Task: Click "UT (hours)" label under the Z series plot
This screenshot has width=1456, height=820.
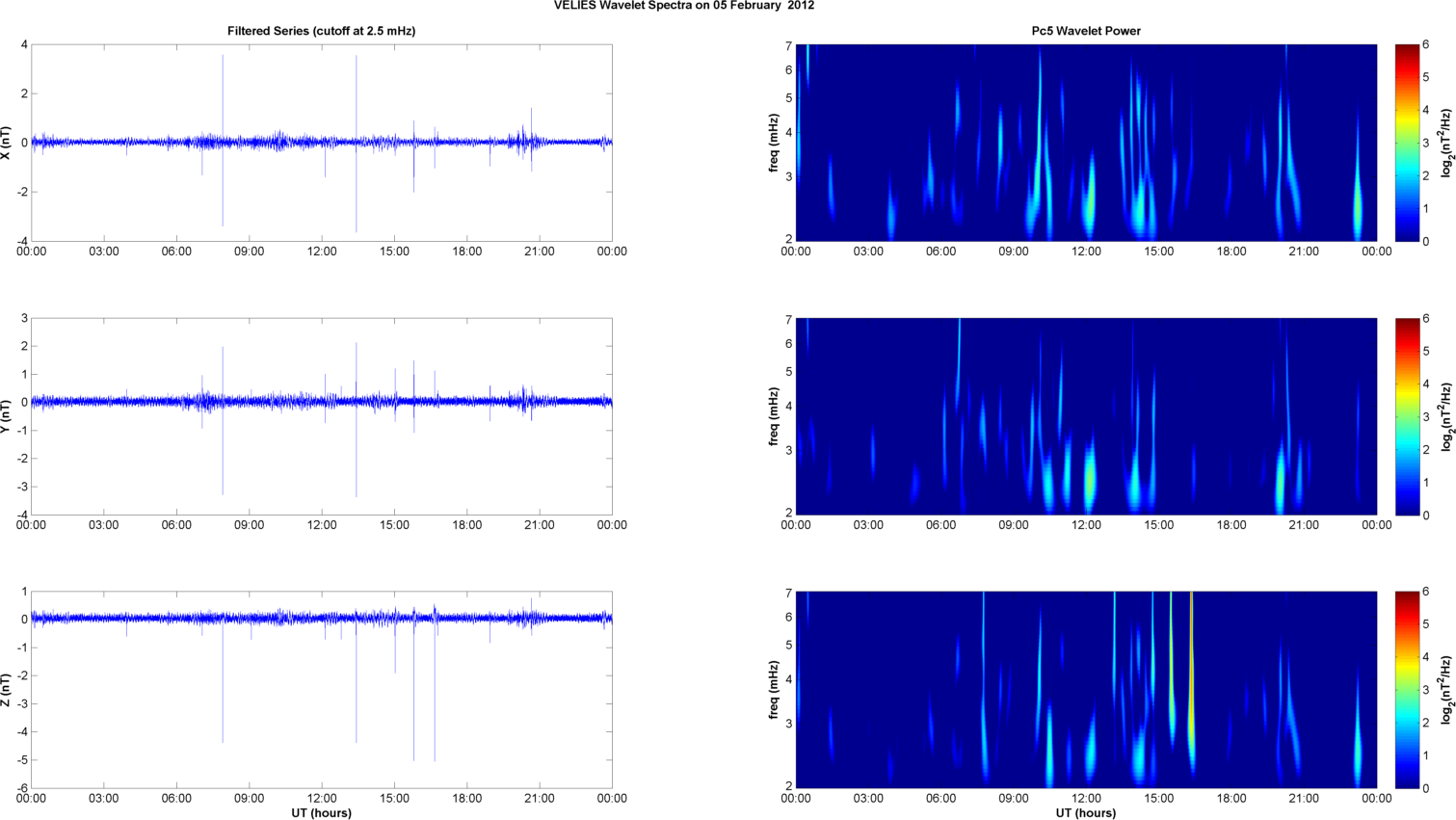Action: (322, 812)
